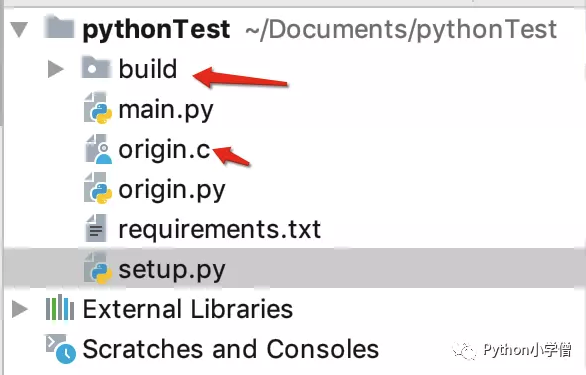Screen dimensions: 586x375
Task: Click the pythonTest project folder icon
Action: (59, 27)
